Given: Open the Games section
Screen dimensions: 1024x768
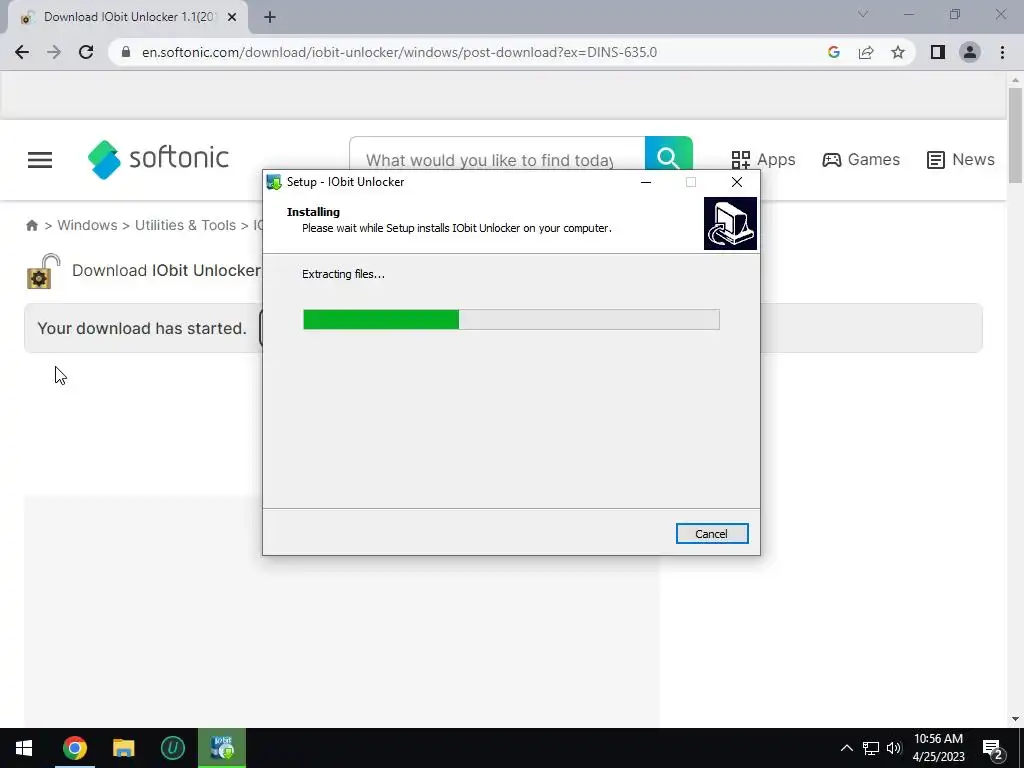Looking at the screenshot, I should coord(861,159).
